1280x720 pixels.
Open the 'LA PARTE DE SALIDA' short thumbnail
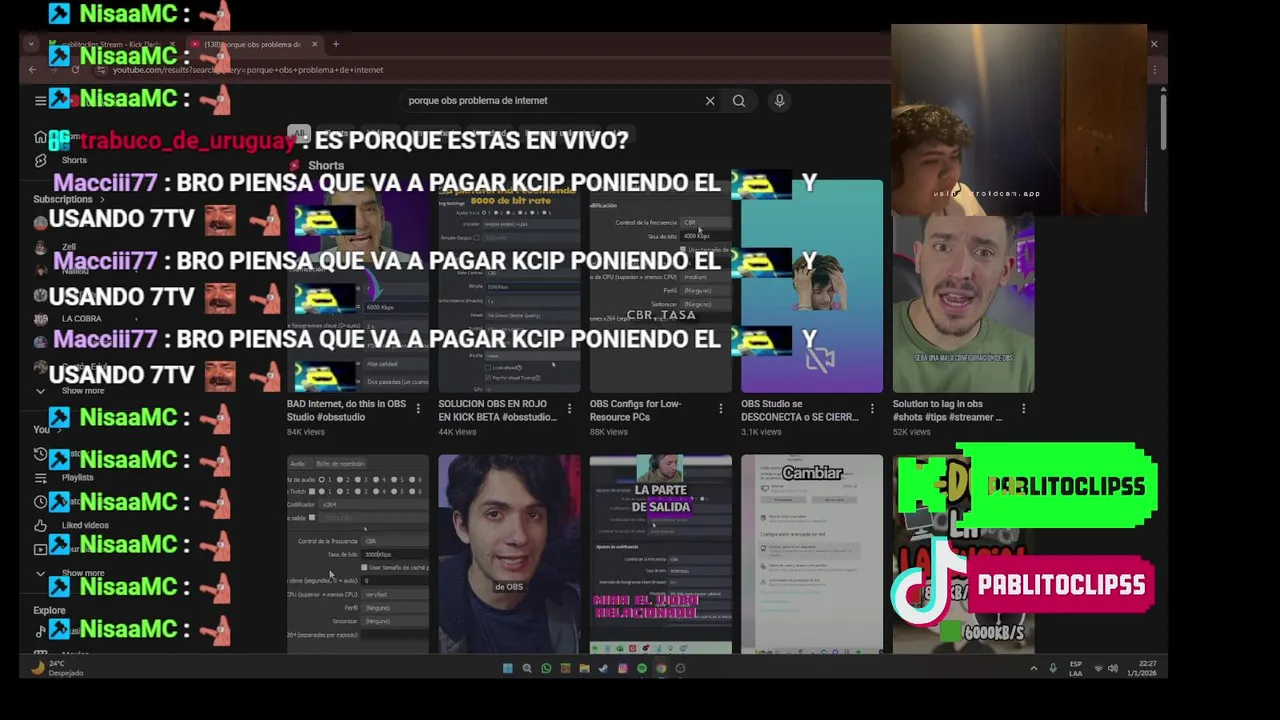tap(660, 554)
